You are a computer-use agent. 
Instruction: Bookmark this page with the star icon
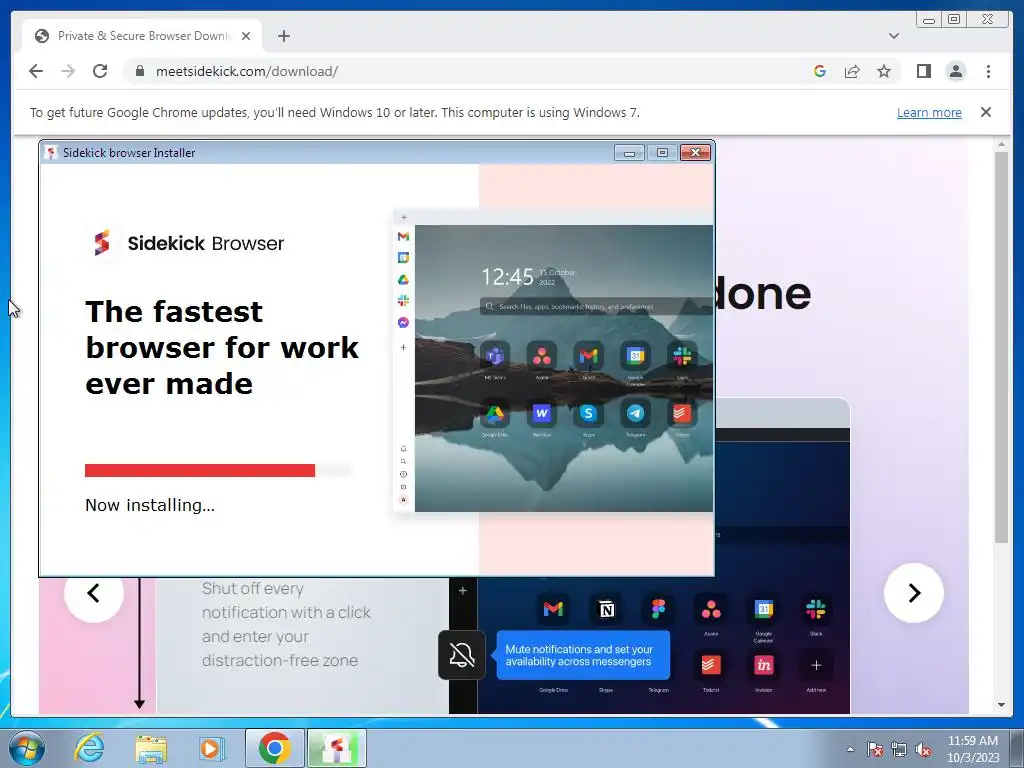884,71
